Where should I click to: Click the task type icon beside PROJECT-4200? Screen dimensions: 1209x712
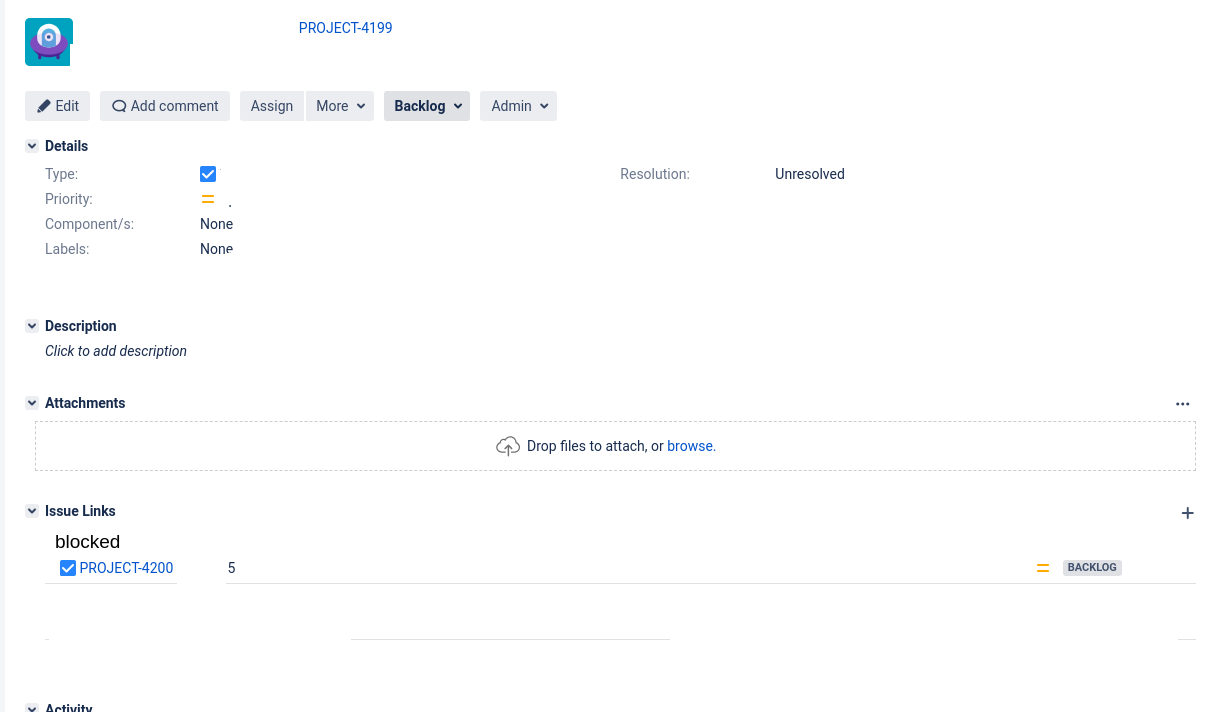[67, 567]
